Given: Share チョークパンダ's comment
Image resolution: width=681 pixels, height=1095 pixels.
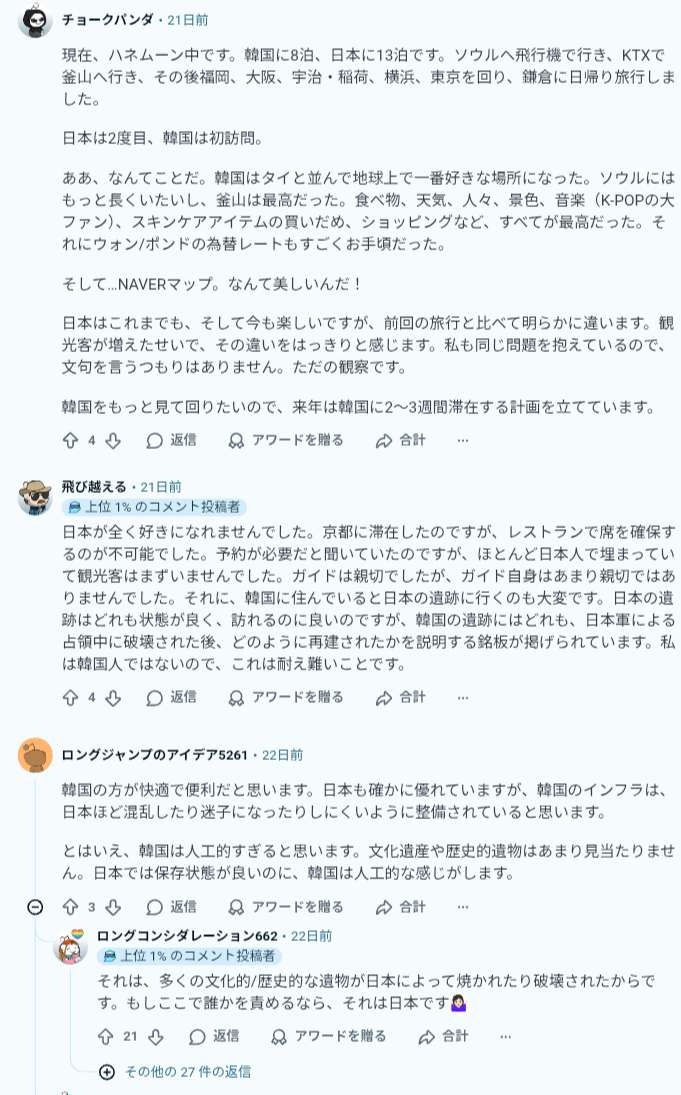Looking at the screenshot, I should coord(400,440).
